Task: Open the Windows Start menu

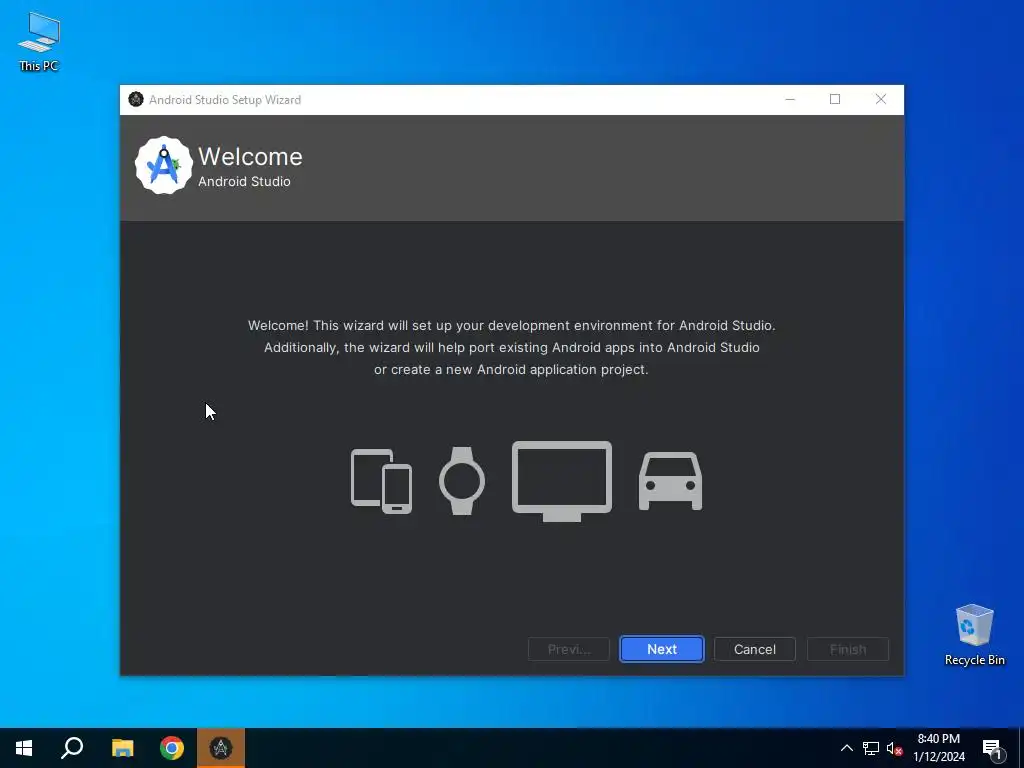Action: (24, 748)
